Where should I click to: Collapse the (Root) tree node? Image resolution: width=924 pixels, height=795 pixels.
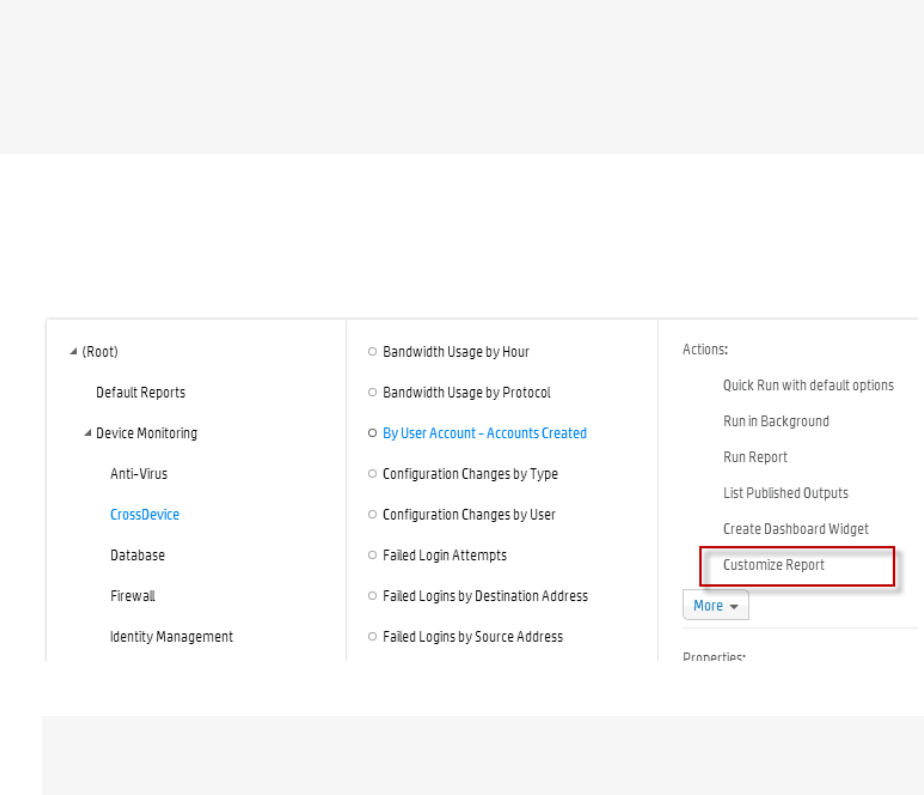(x=73, y=352)
